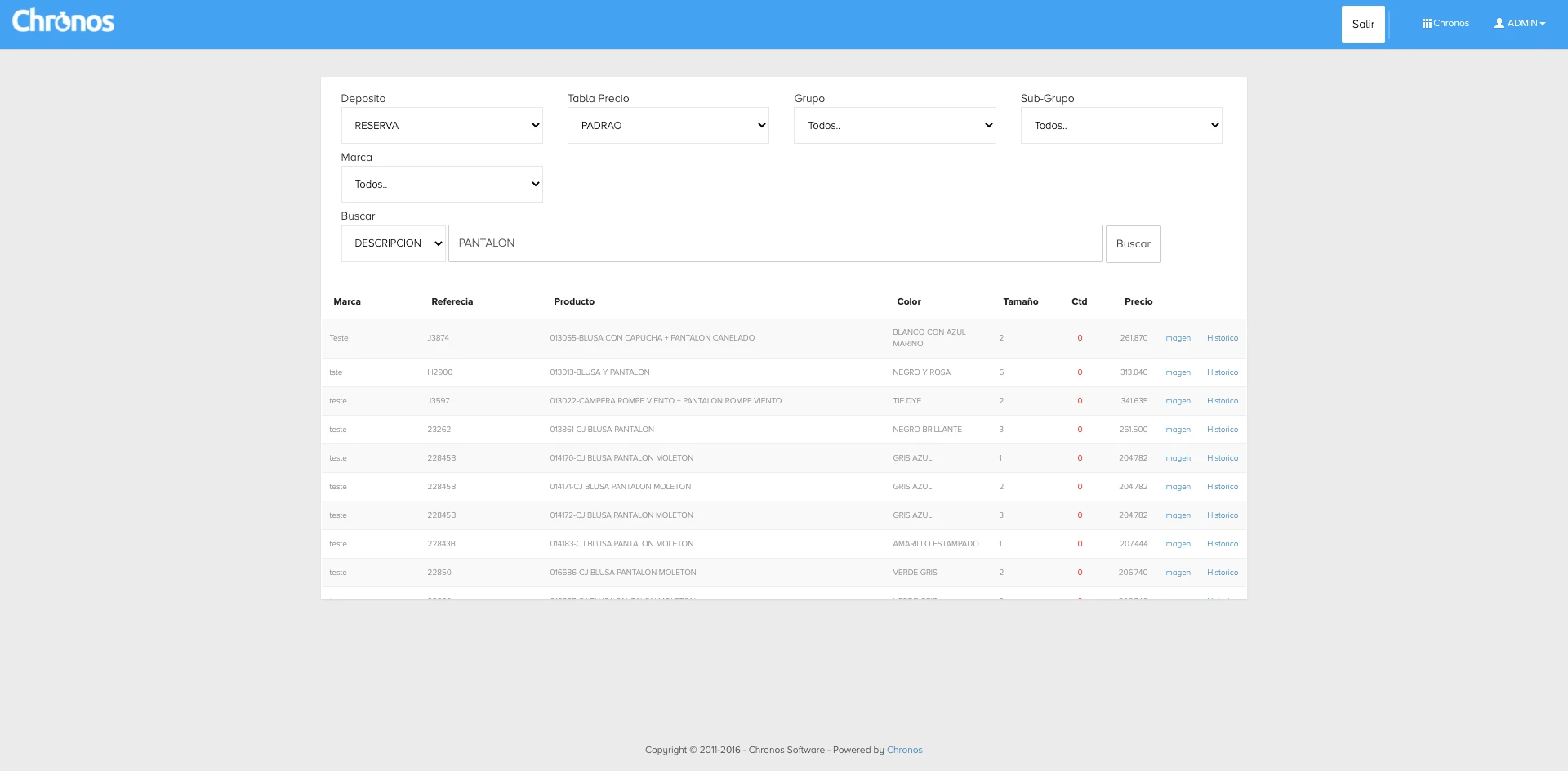The height and width of the screenshot is (771, 1568).
Task: Click the Marca column header
Action: (347, 301)
